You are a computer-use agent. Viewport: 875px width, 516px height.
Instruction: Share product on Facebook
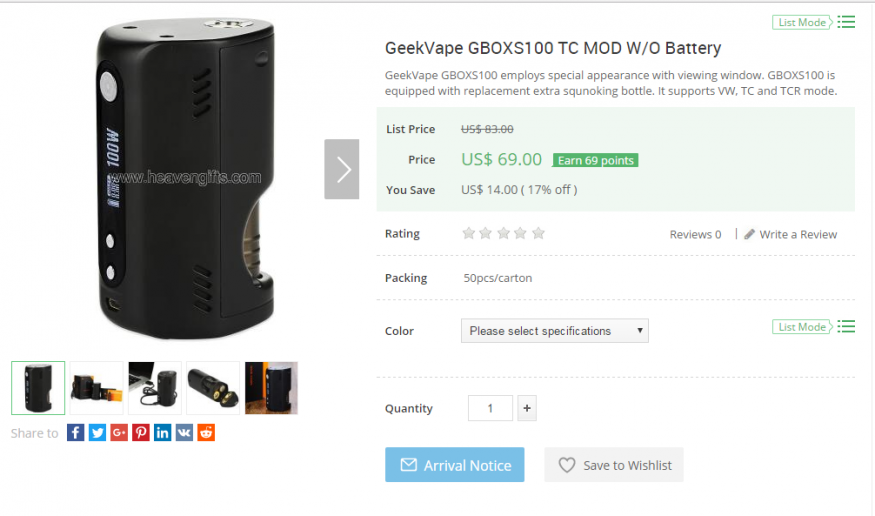click(x=75, y=432)
